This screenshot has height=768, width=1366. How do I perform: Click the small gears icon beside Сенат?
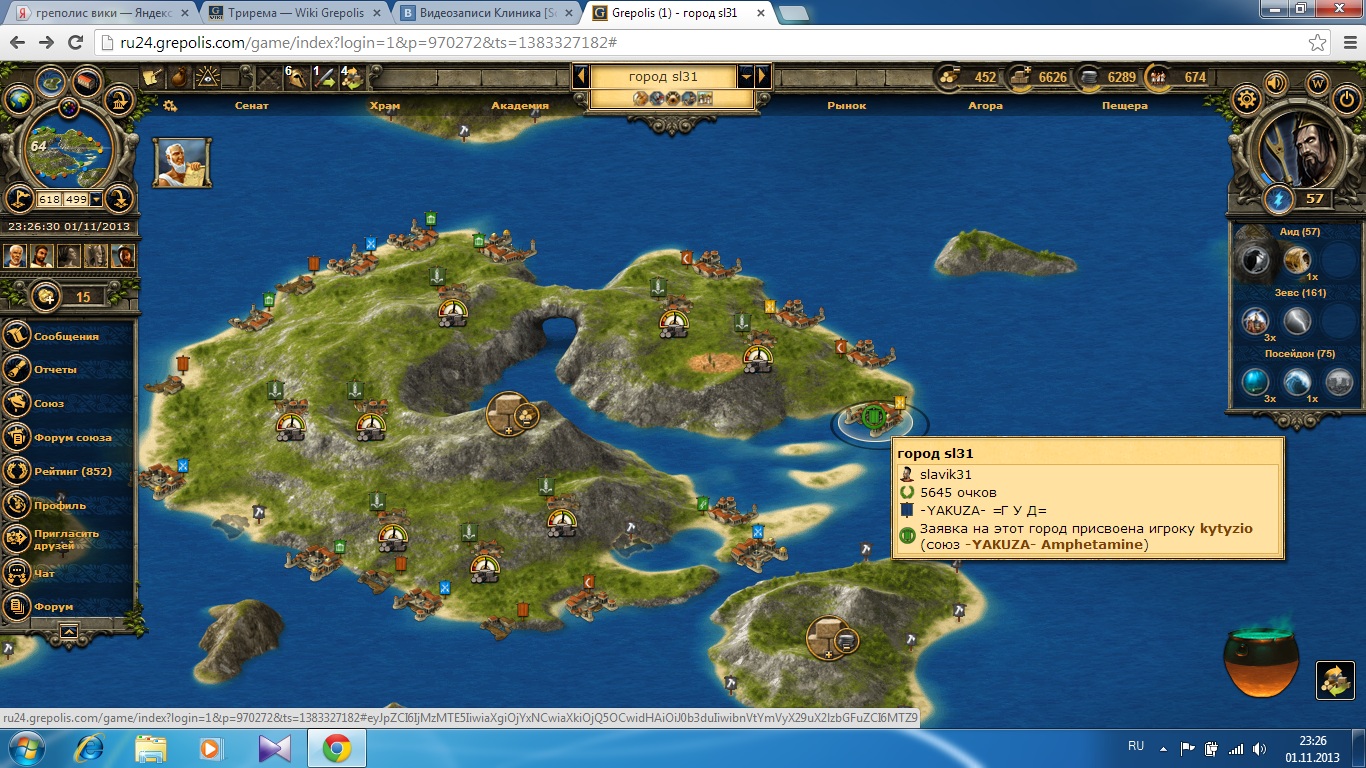pyautogui.click(x=170, y=105)
